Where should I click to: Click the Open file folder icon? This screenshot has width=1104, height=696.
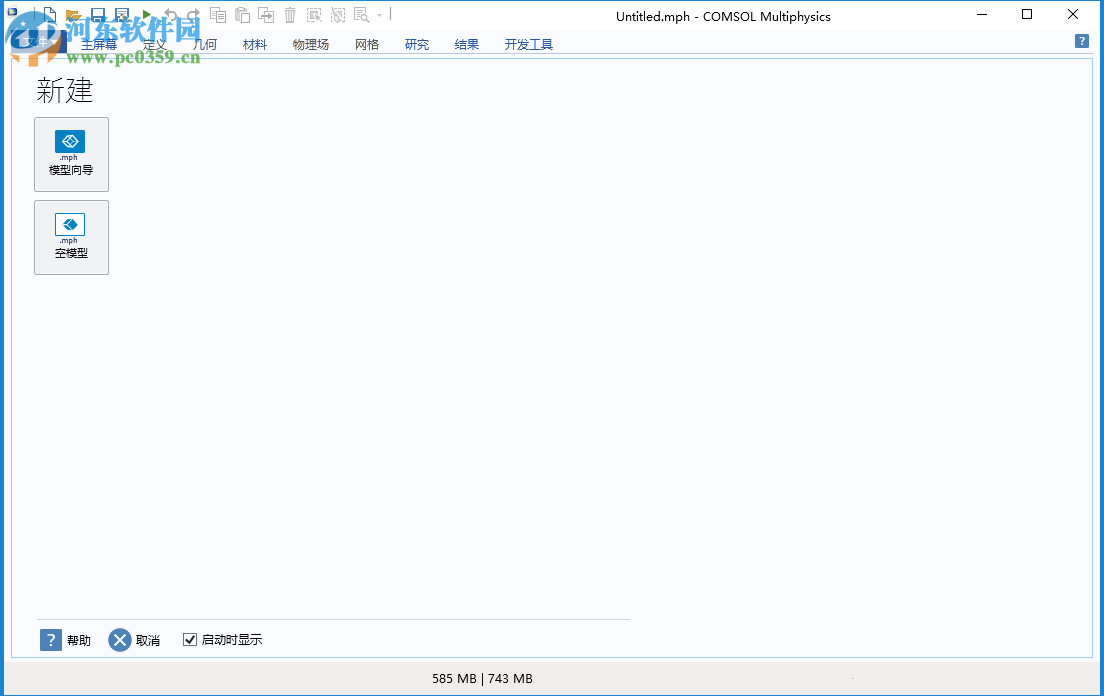72,15
